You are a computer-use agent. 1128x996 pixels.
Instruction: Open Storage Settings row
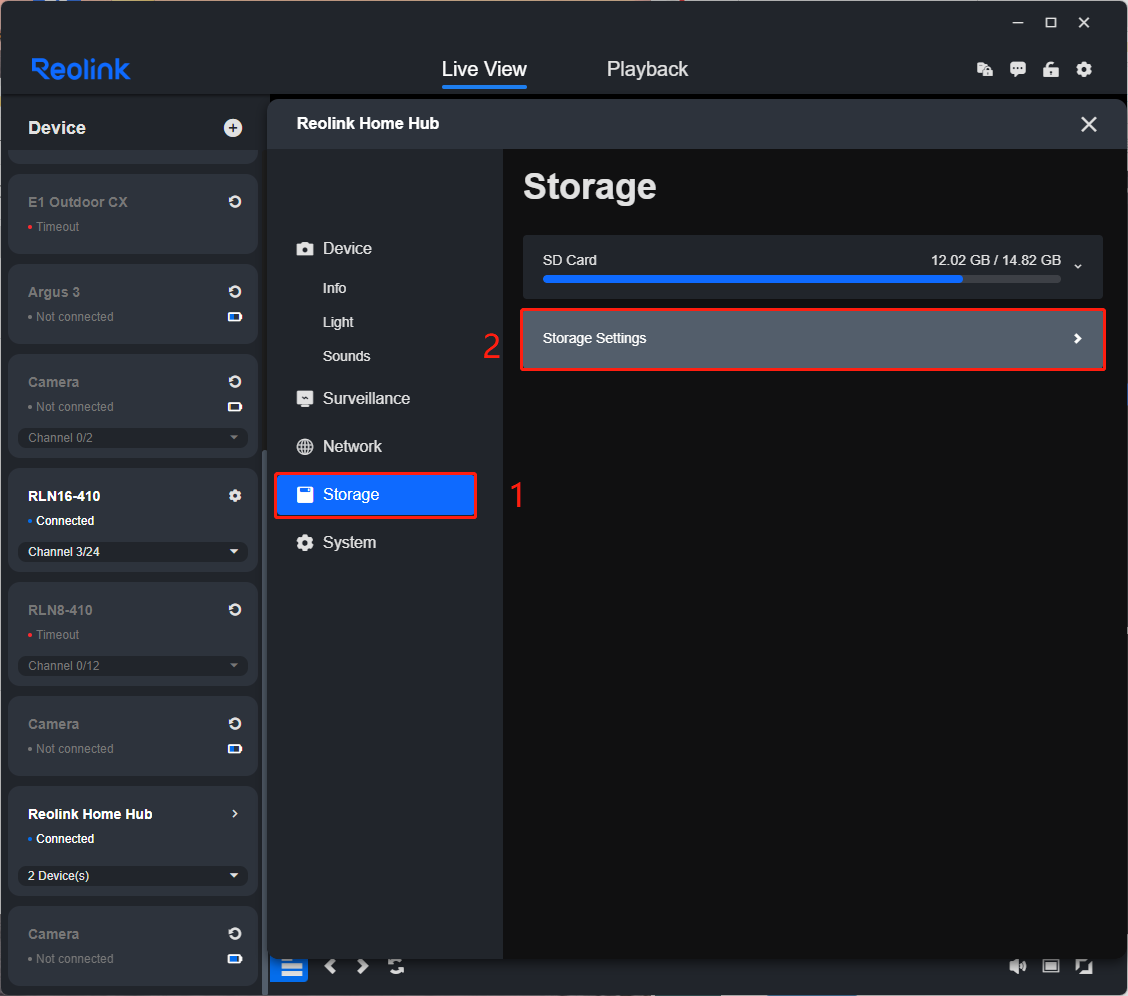point(812,339)
